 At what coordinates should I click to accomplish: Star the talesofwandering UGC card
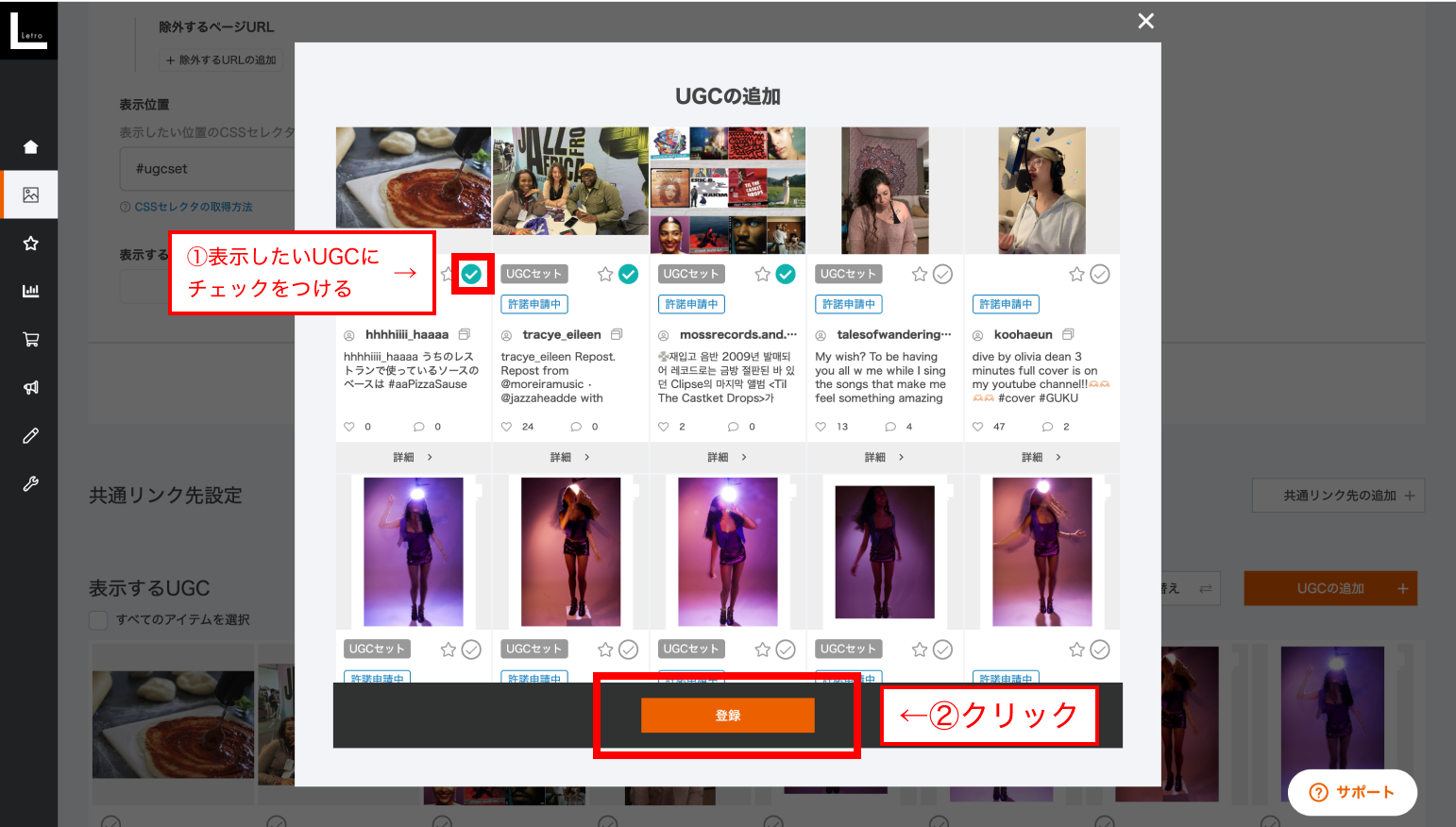point(920,274)
